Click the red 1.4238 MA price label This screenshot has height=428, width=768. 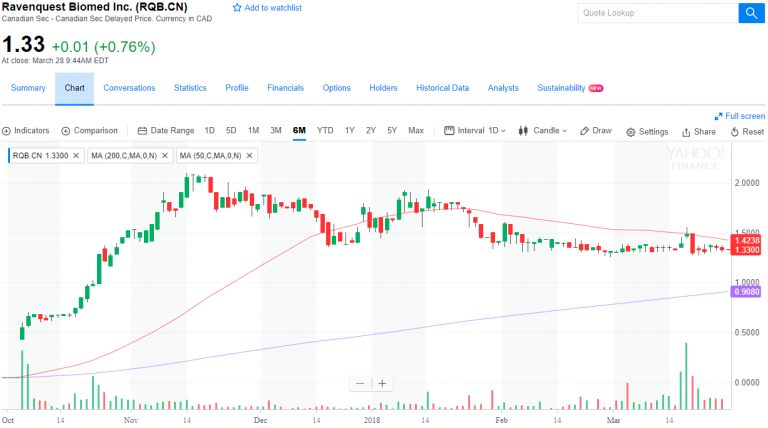coord(745,240)
